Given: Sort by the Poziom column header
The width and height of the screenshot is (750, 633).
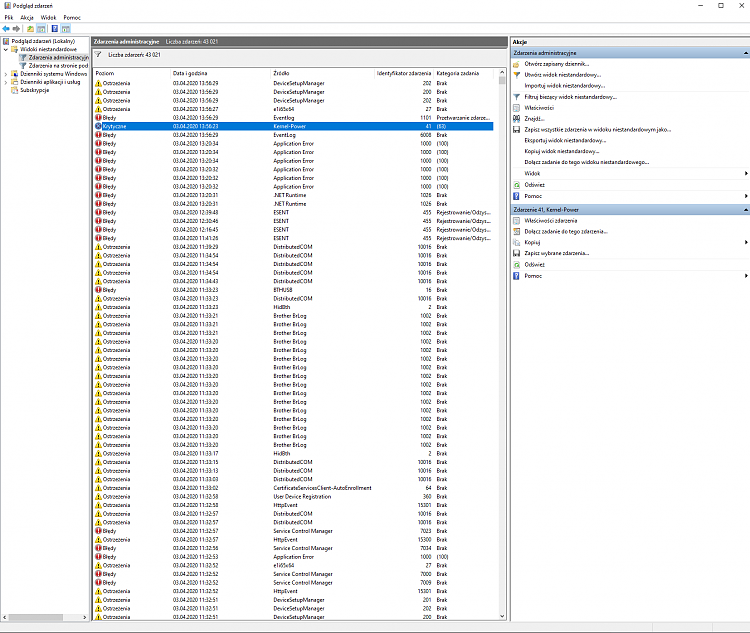Looking at the screenshot, I should (132, 73).
